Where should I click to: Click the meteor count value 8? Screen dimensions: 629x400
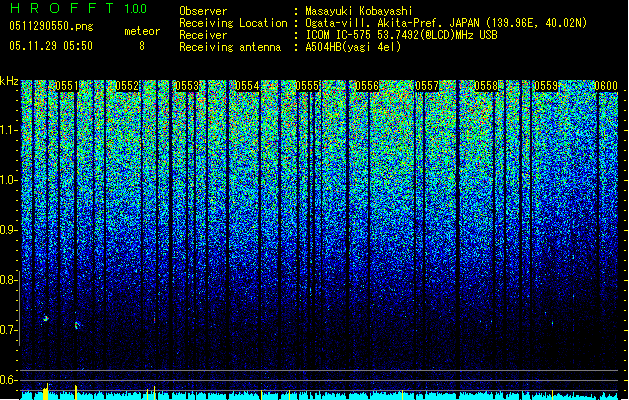coord(142,46)
